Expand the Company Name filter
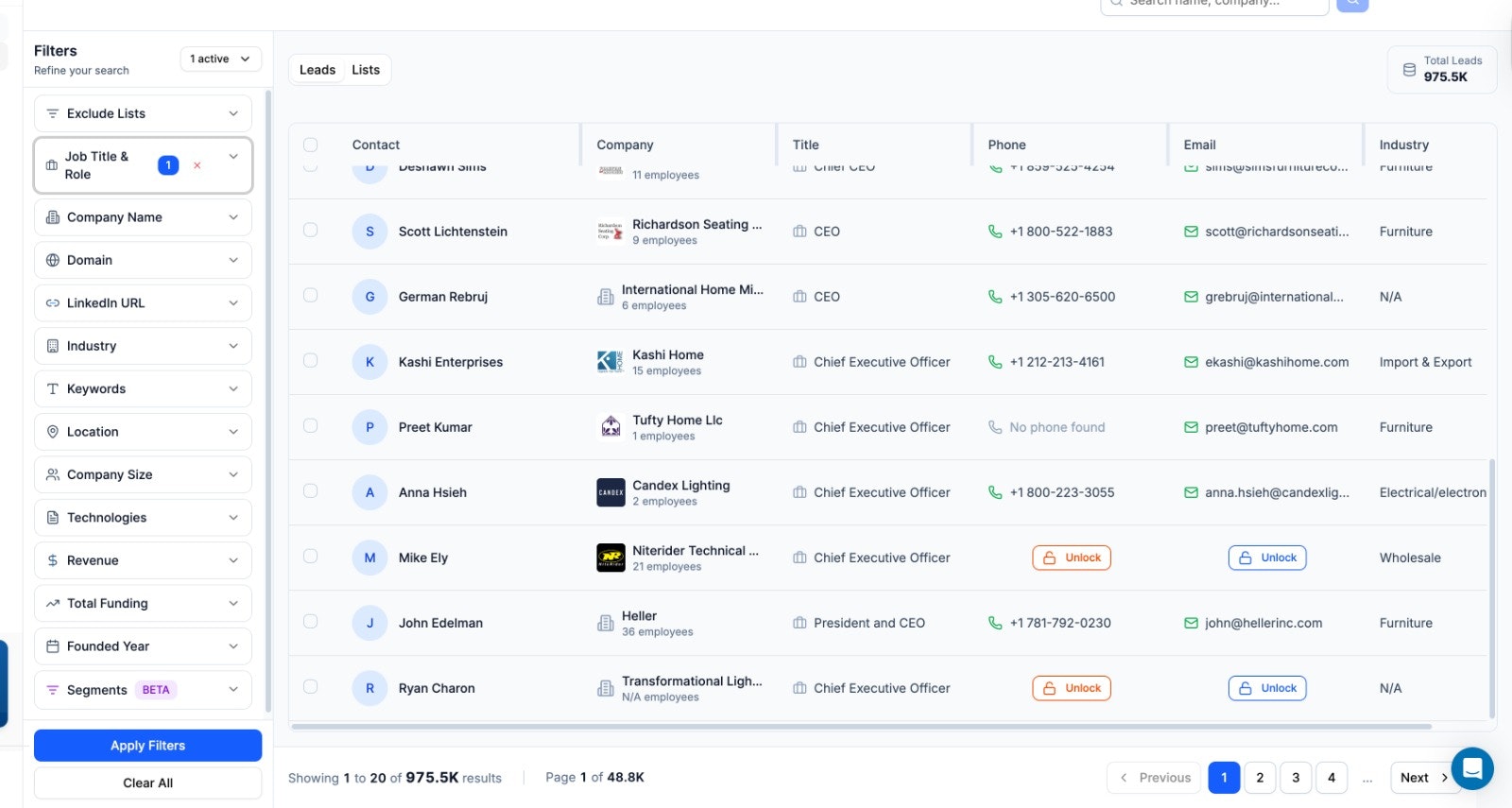 coord(143,217)
